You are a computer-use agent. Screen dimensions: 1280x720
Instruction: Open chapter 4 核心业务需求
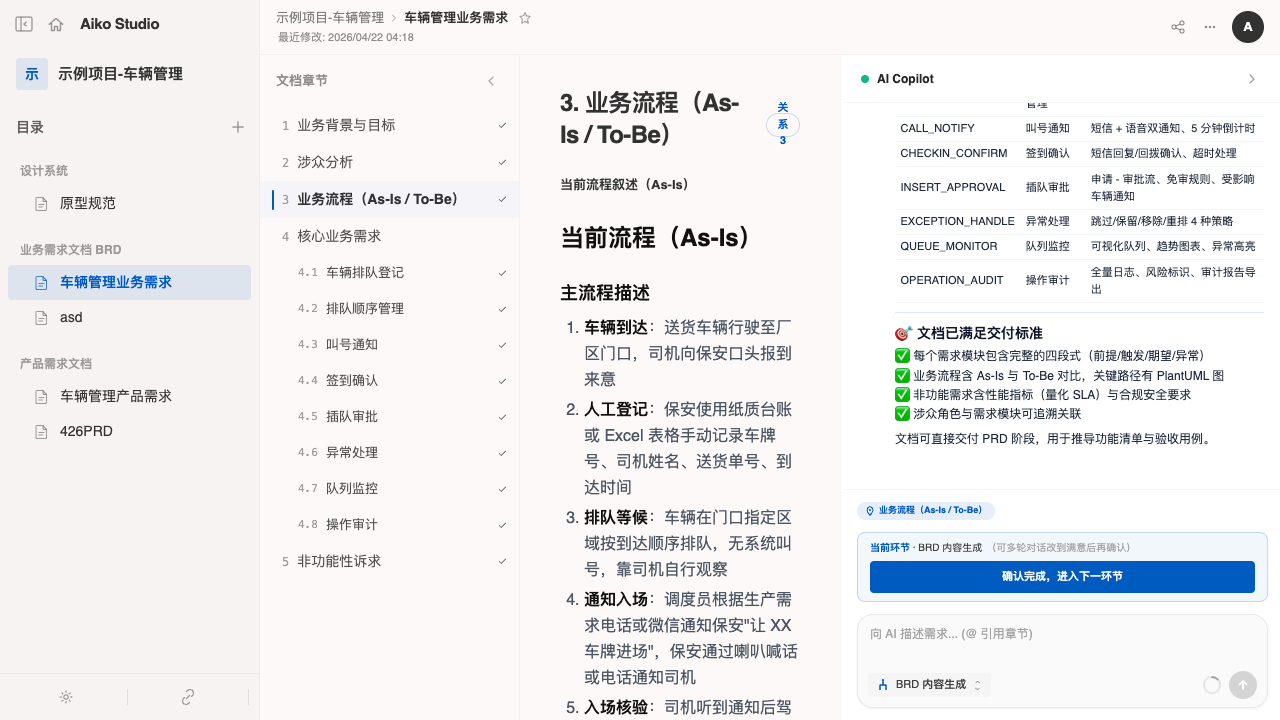point(390,237)
